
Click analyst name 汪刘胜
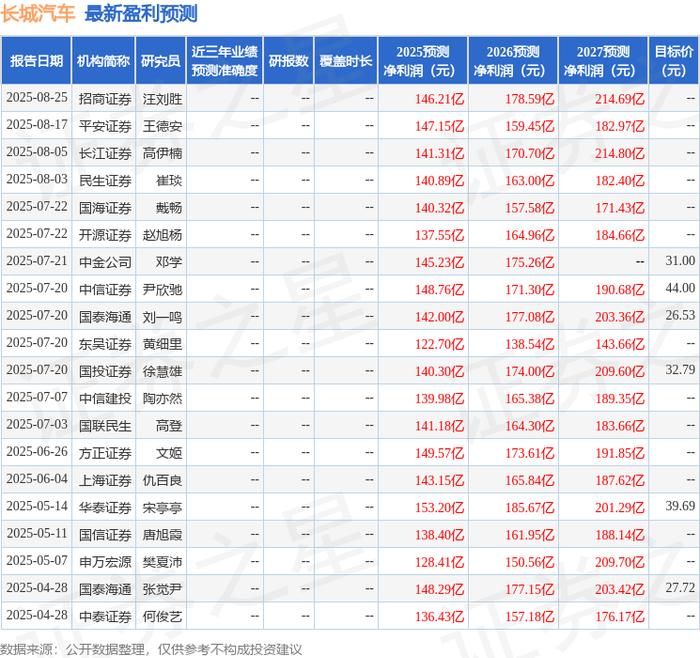pos(162,99)
